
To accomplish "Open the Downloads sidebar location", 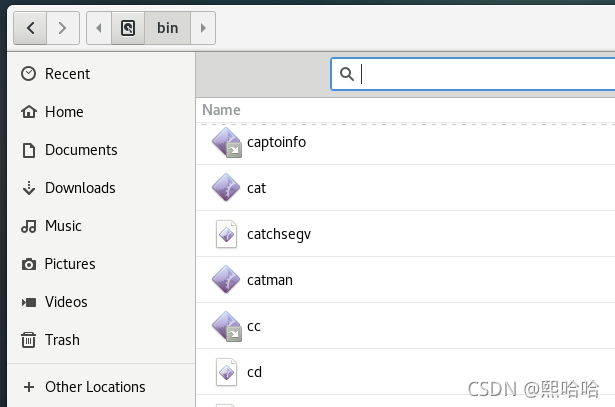I will point(80,188).
